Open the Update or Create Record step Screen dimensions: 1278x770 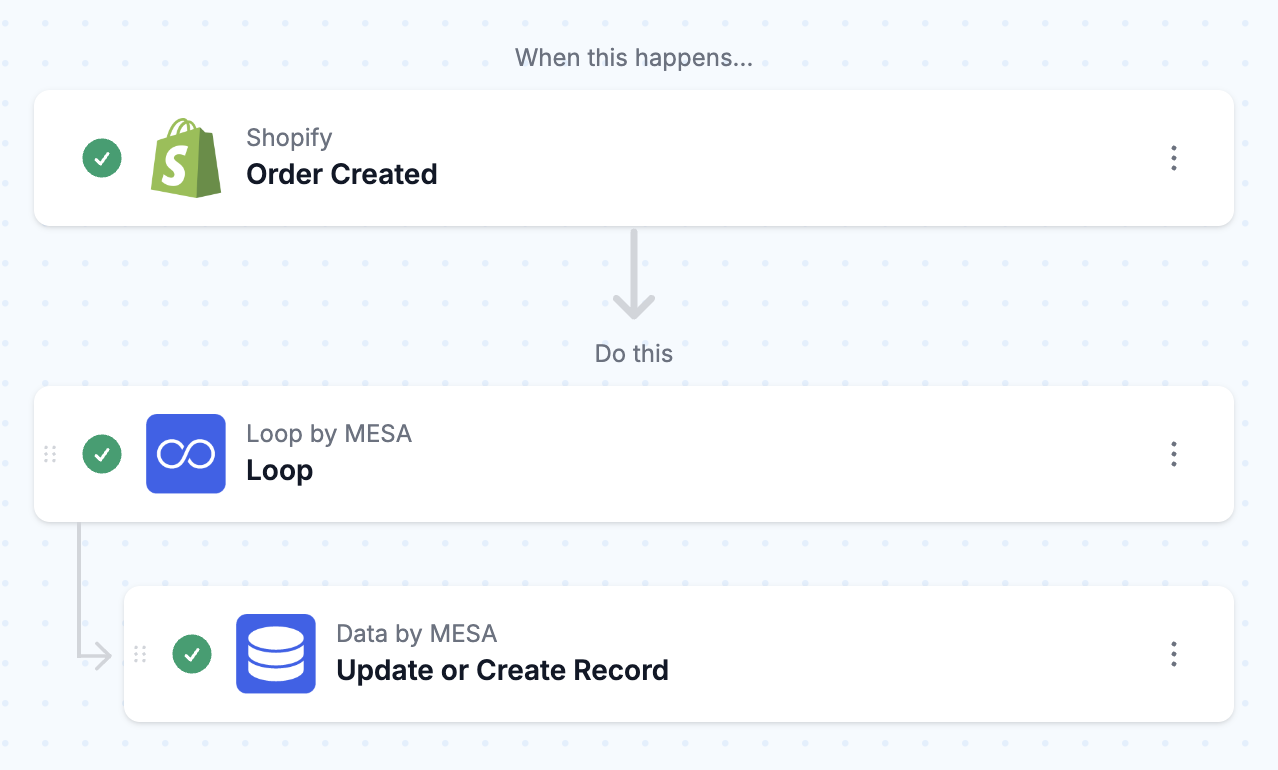[x=502, y=670]
